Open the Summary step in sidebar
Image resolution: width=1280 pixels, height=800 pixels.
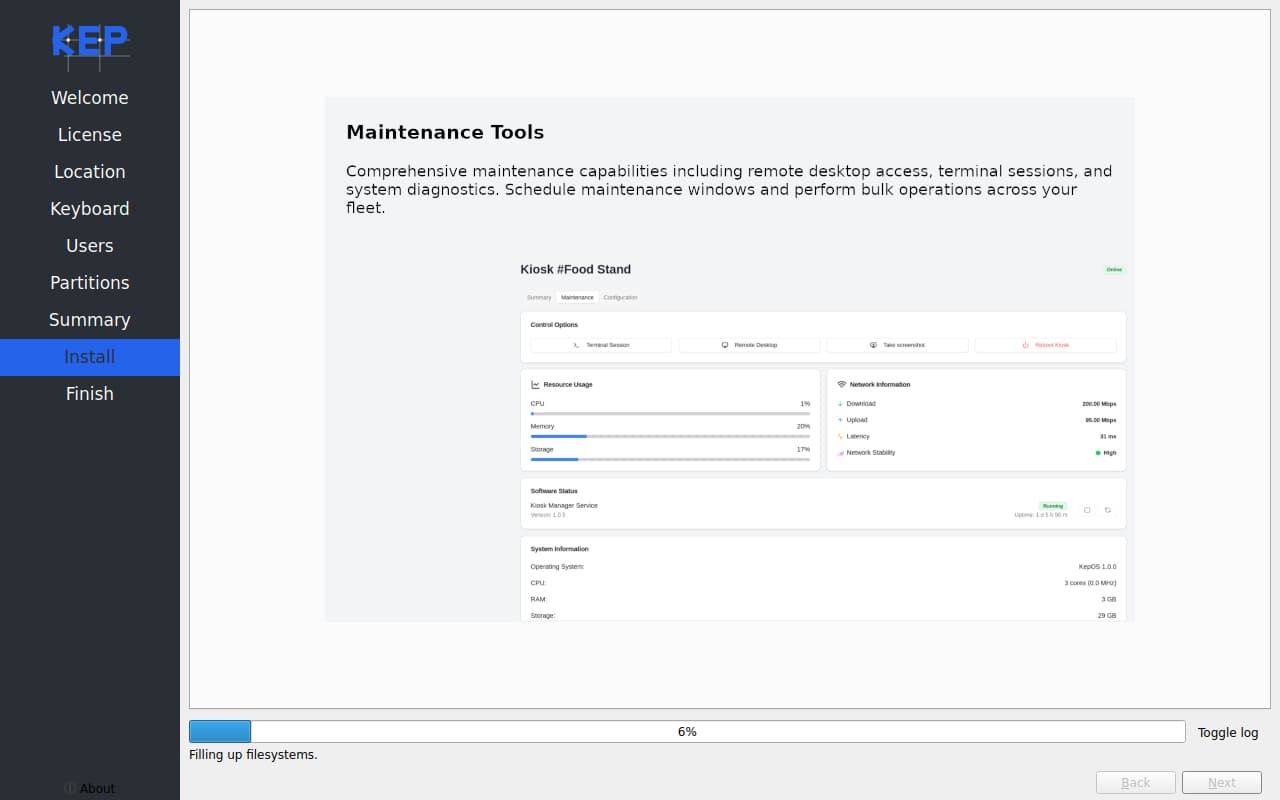[90, 320]
